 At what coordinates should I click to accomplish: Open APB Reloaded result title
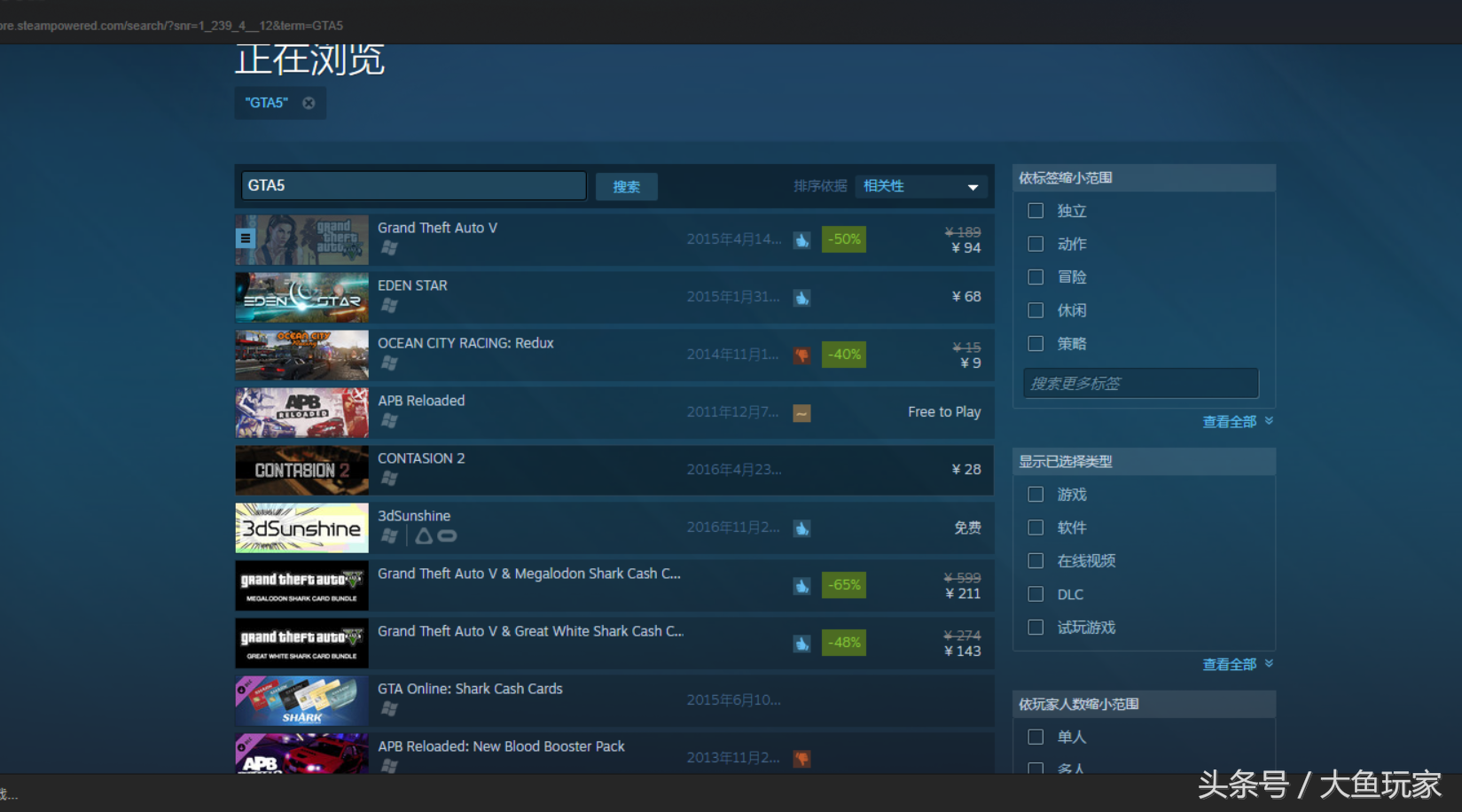(421, 401)
